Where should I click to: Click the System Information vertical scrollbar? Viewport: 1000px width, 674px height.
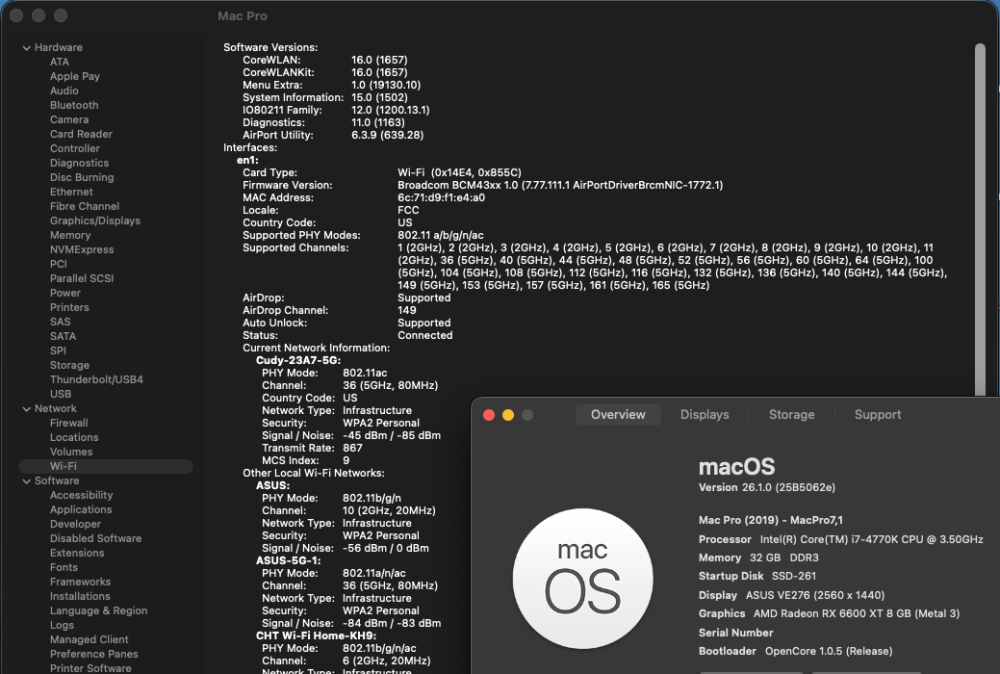tap(980, 220)
